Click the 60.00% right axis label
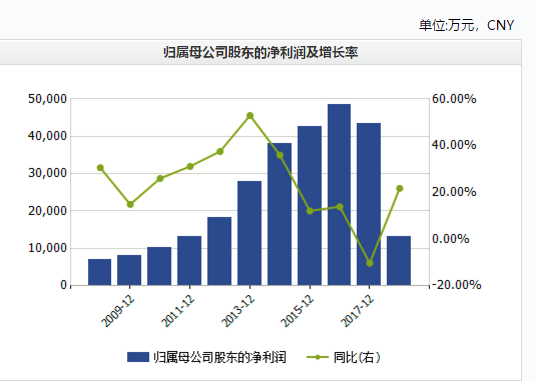This screenshot has width=536, height=381. click(x=454, y=99)
